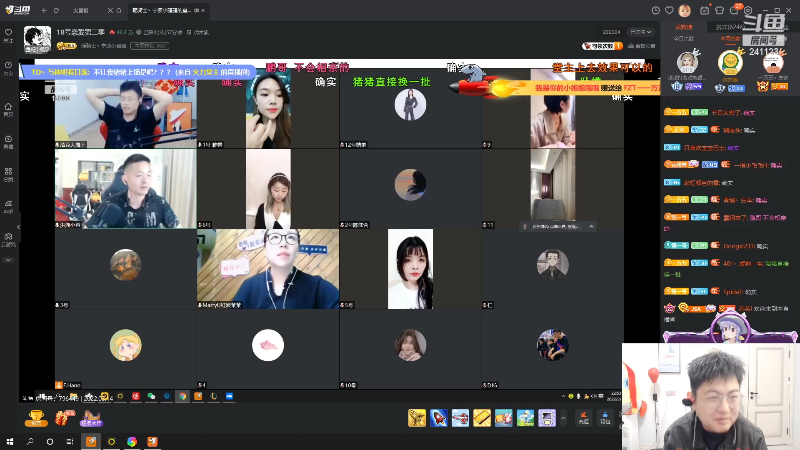Open the backpack button in gift bar
Viewport: 800px width, 450px height.
605,418
